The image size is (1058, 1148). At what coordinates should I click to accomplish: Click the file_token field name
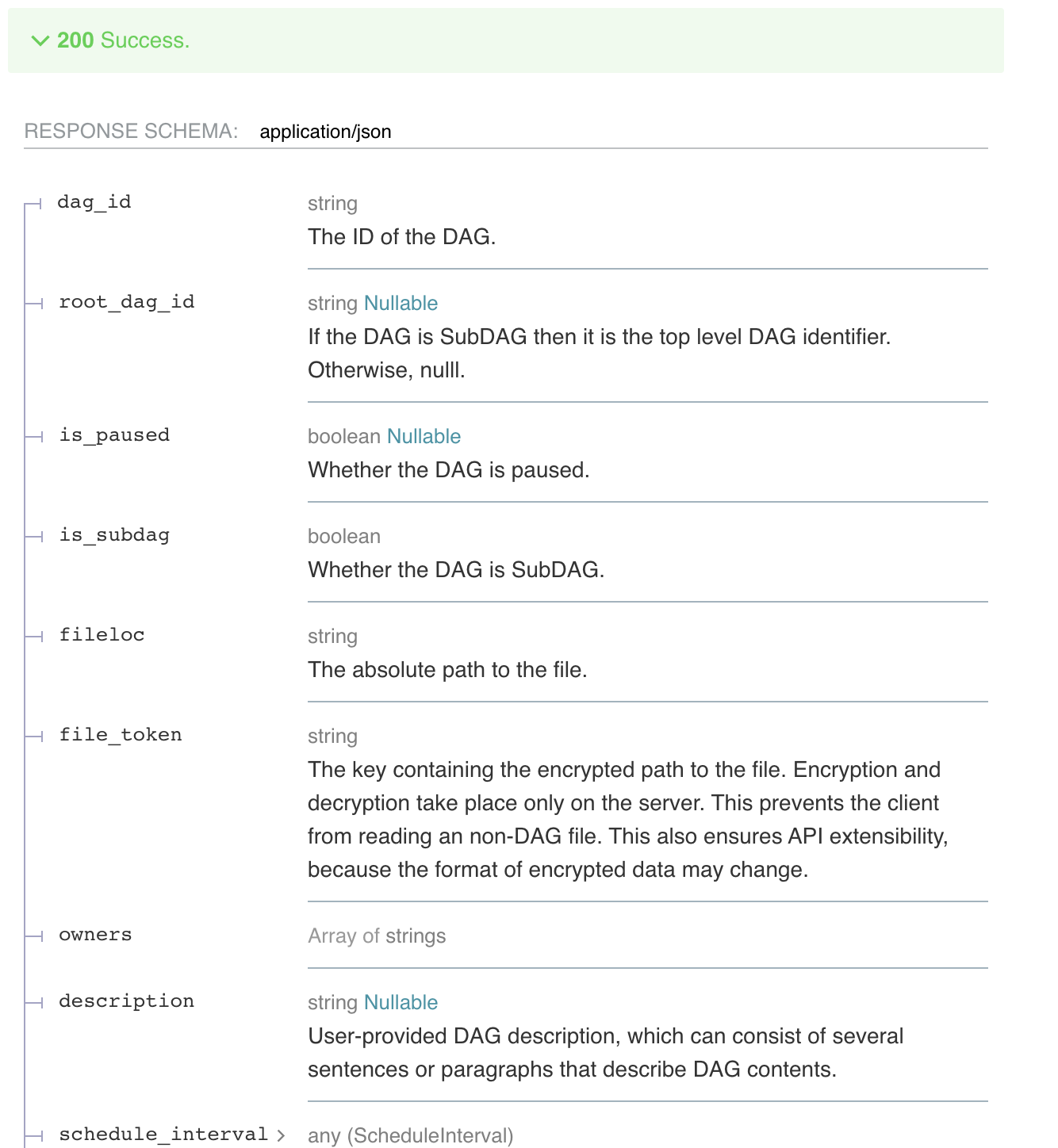coord(121,735)
